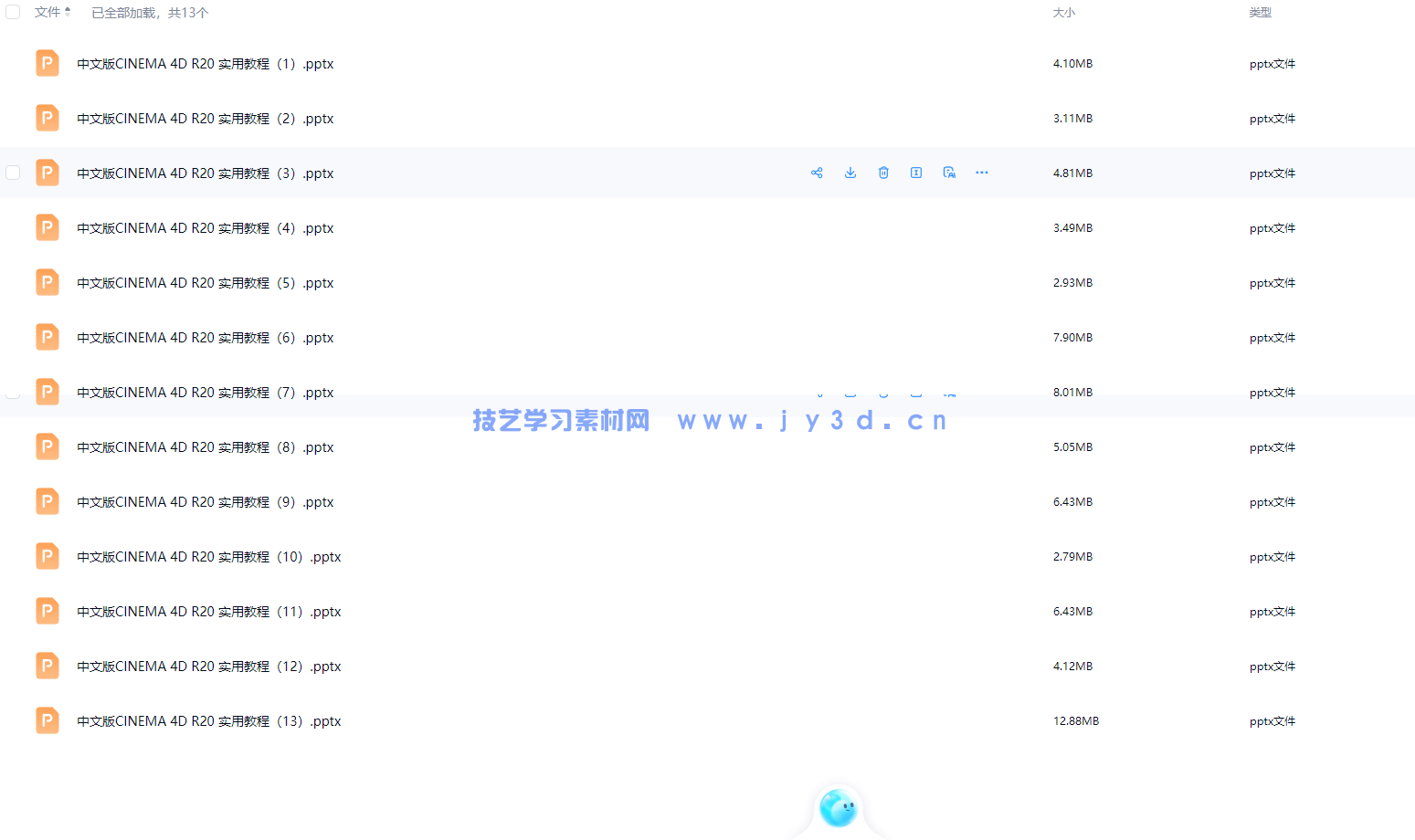Toggle the sort arrows next to 文件

coord(68,12)
